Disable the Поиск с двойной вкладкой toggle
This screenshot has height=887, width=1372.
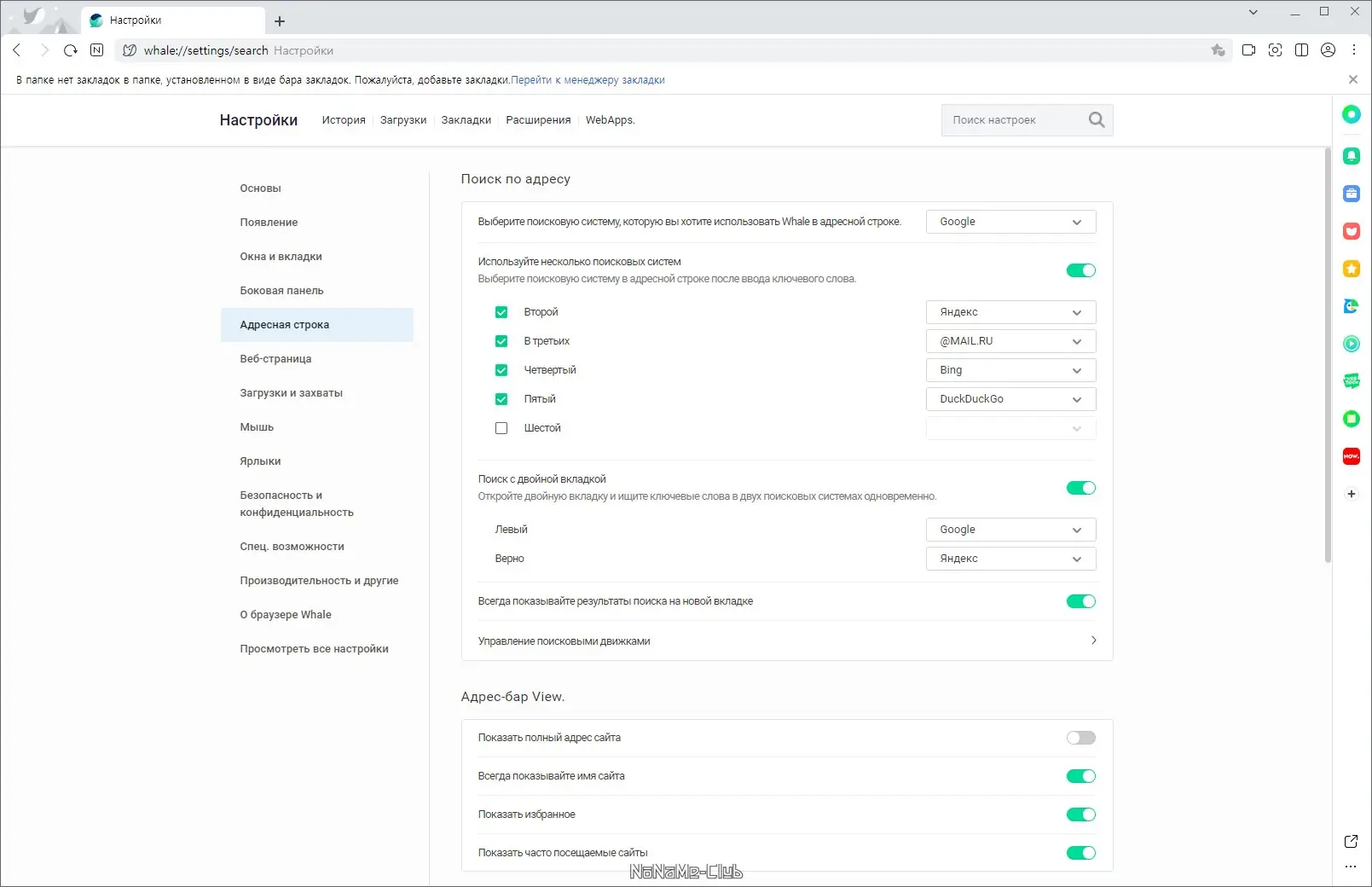tap(1080, 488)
